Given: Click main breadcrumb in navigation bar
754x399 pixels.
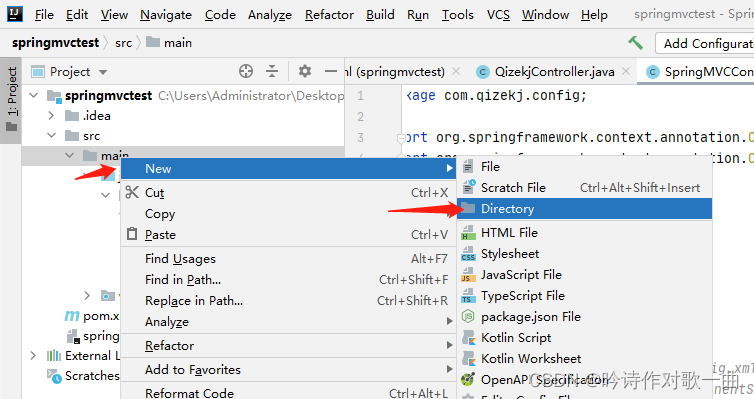Looking at the screenshot, I should point(169,43).
